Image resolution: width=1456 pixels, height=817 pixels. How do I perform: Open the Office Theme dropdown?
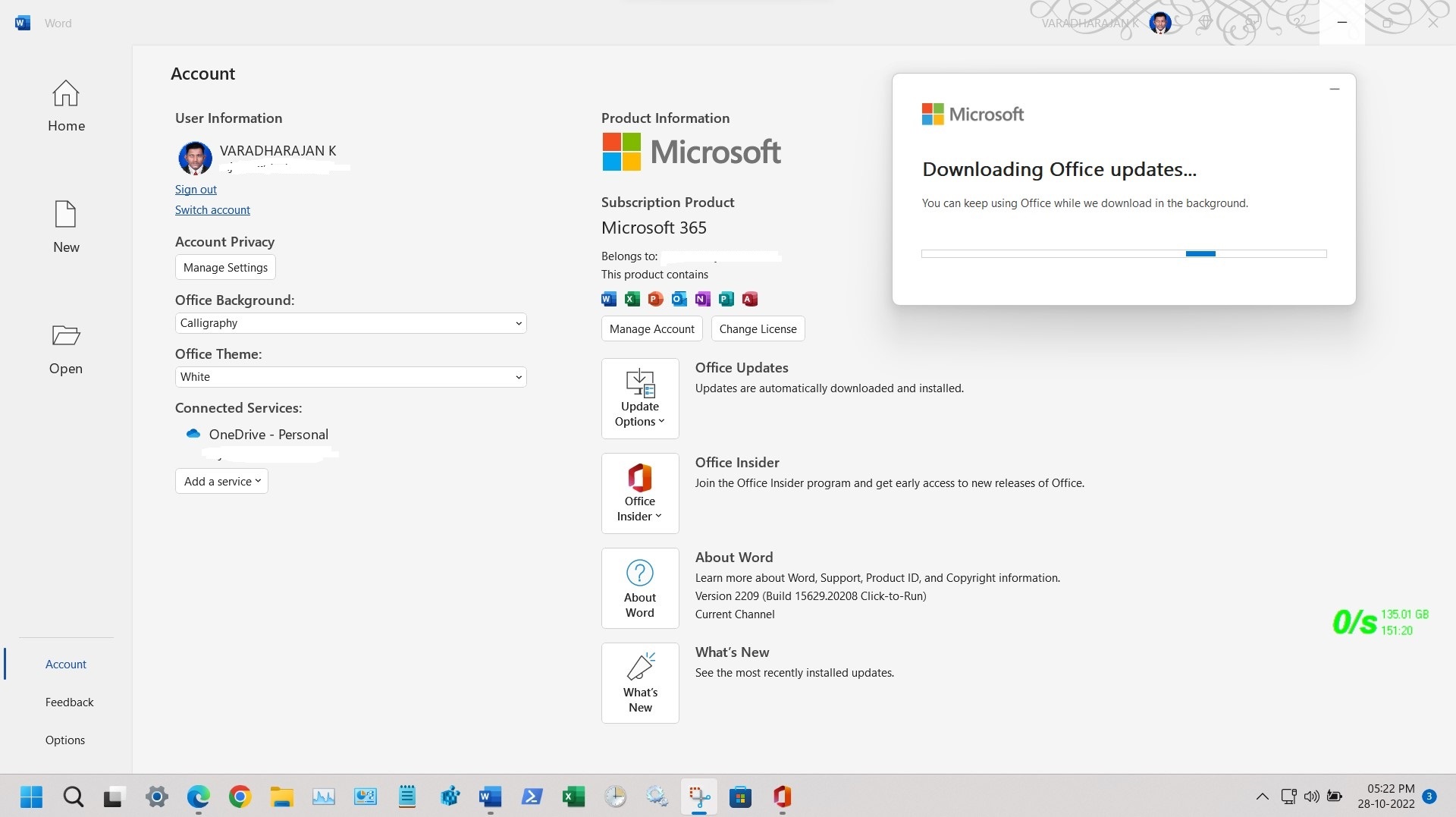350,377
